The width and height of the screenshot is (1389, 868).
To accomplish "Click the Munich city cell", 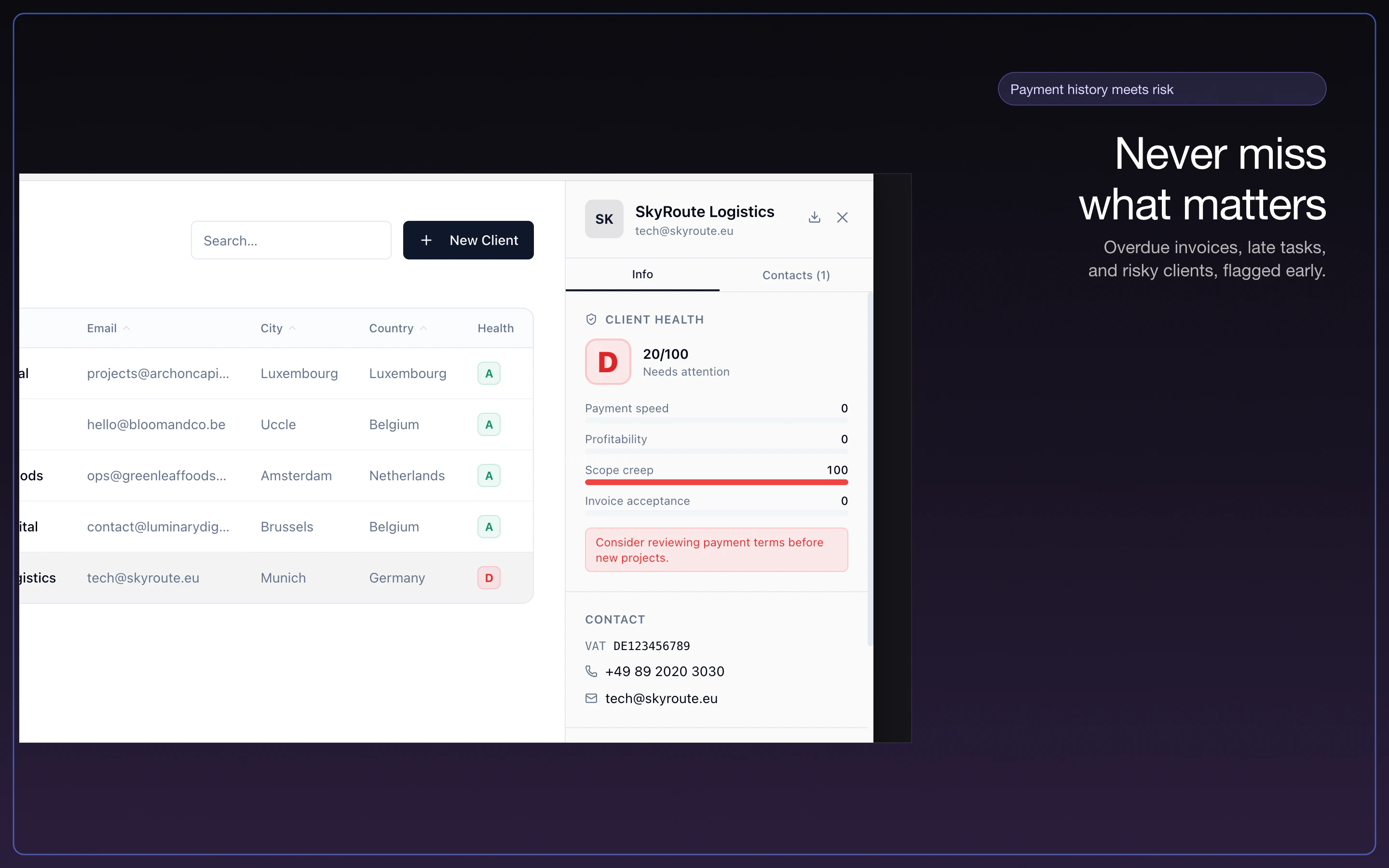I will click(283, 578).
